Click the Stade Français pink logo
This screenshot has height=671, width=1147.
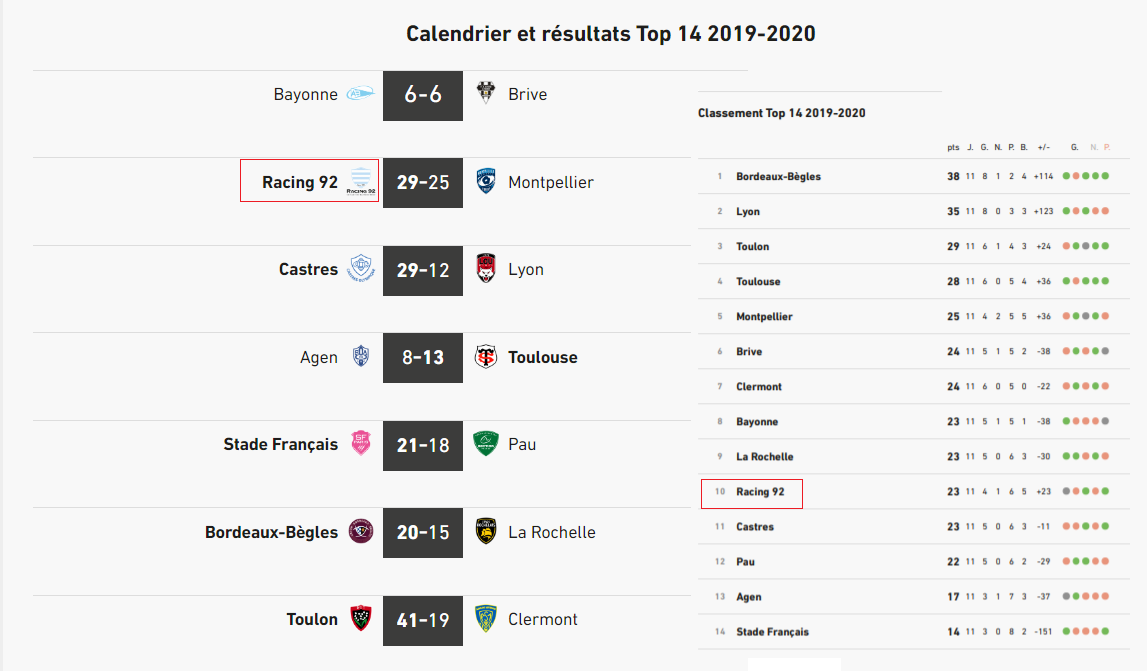coord(360,444)
